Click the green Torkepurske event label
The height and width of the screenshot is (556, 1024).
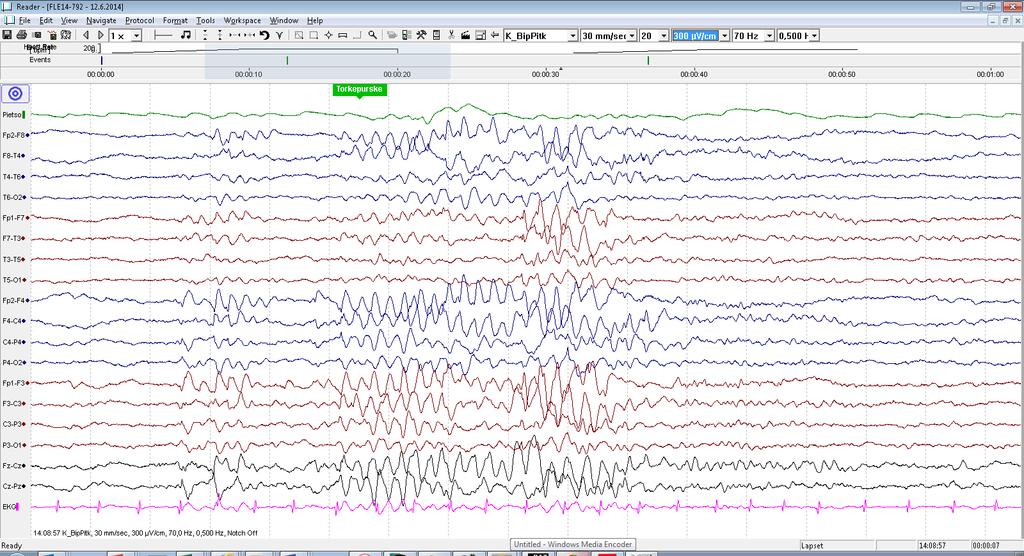[x=359, y=90]
